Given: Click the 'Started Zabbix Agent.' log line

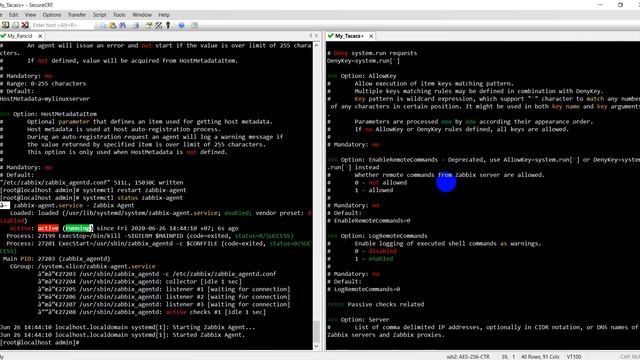Looking at the screenshot, I should point(122,335).
